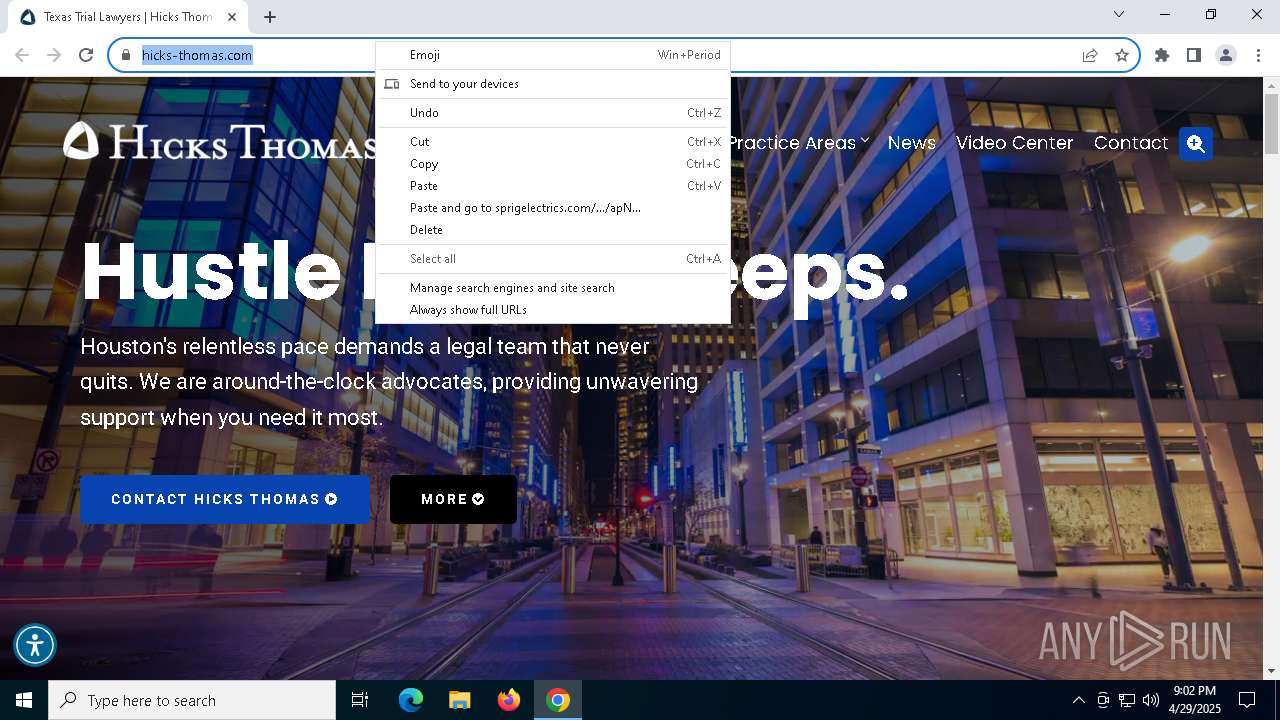Open the tab search chevron
This screenshot has width=1280, height=720.
click(x=1119, y=14)
